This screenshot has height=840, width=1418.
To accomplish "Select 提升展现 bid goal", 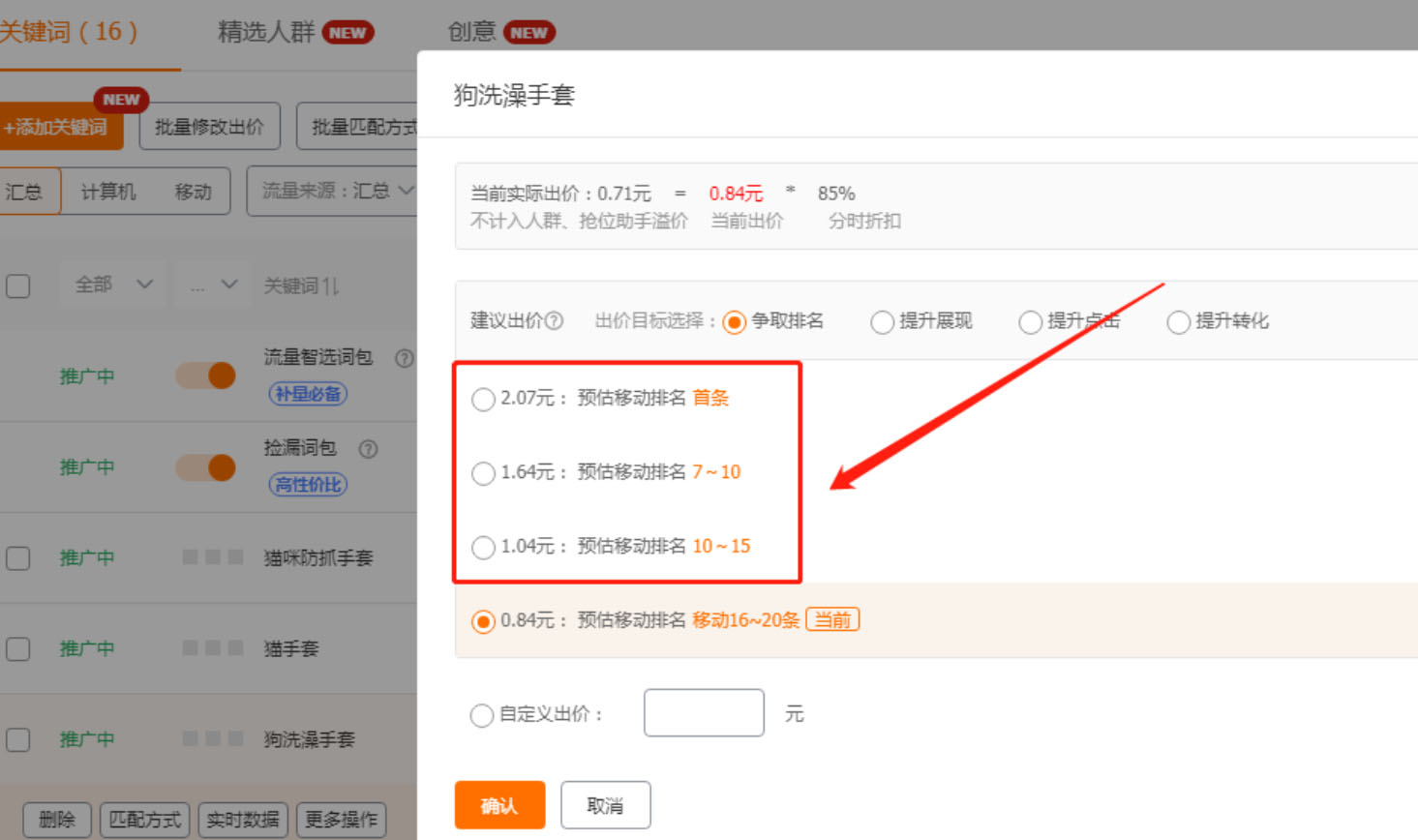I will tap(882, 321).
